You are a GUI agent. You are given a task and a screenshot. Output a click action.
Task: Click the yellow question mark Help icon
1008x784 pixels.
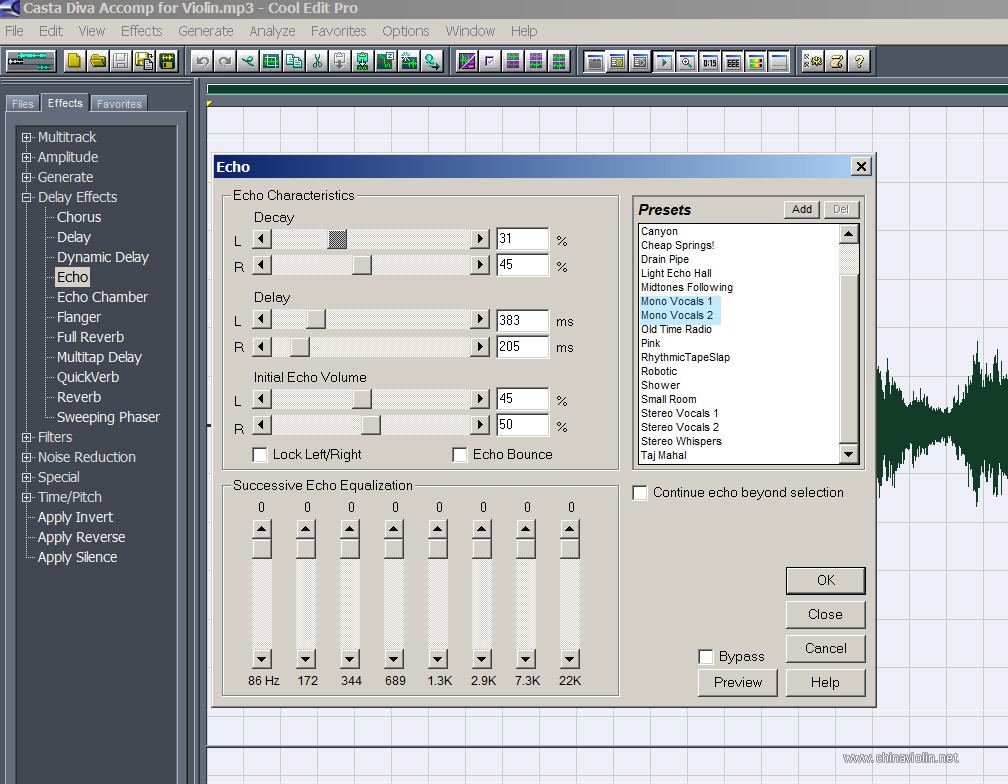coord(859,62)
